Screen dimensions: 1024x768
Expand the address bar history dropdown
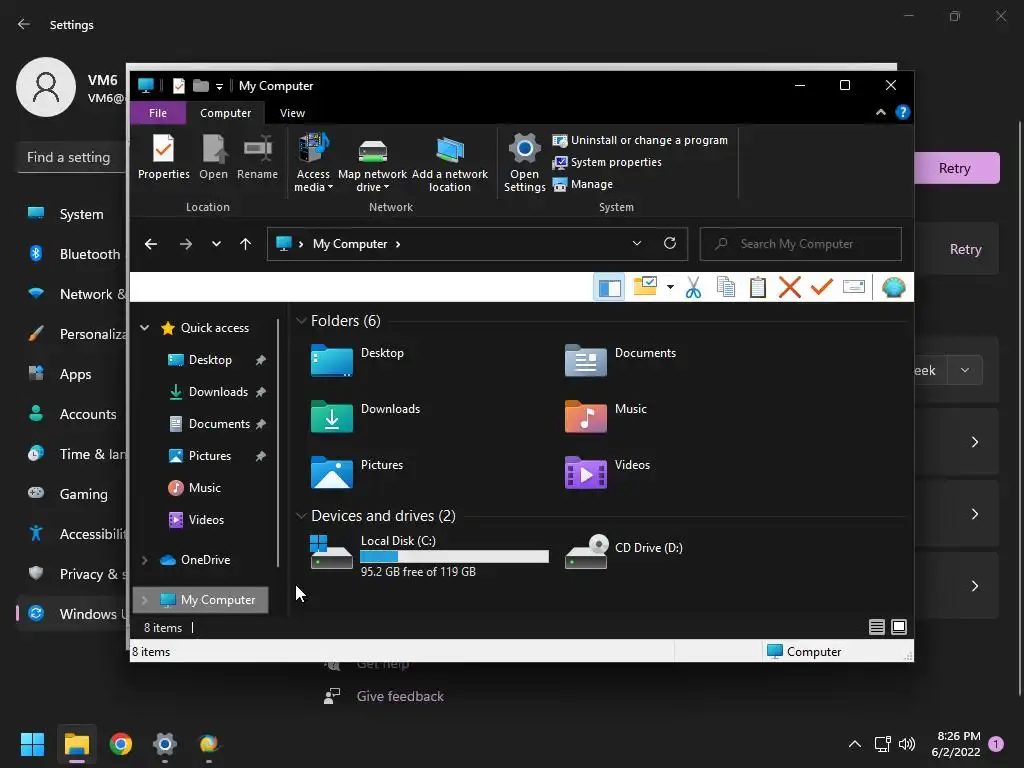[x=637, y=244]
